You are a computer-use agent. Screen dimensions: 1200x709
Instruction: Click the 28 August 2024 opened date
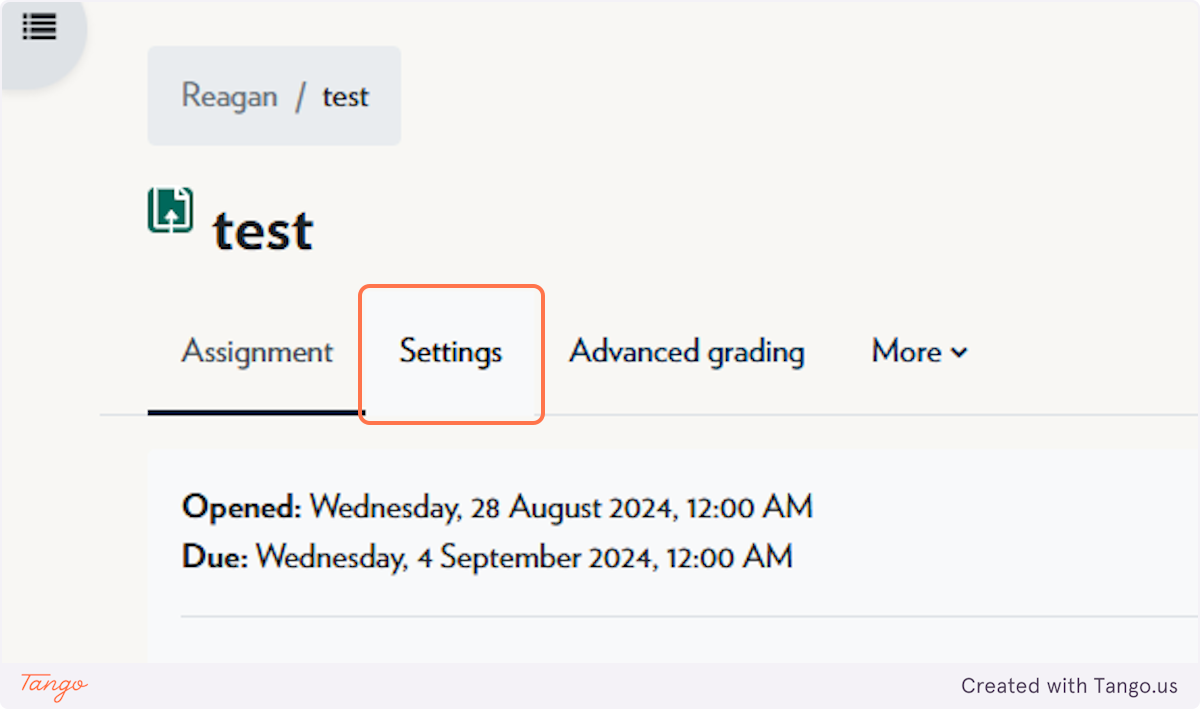(560, 507)
